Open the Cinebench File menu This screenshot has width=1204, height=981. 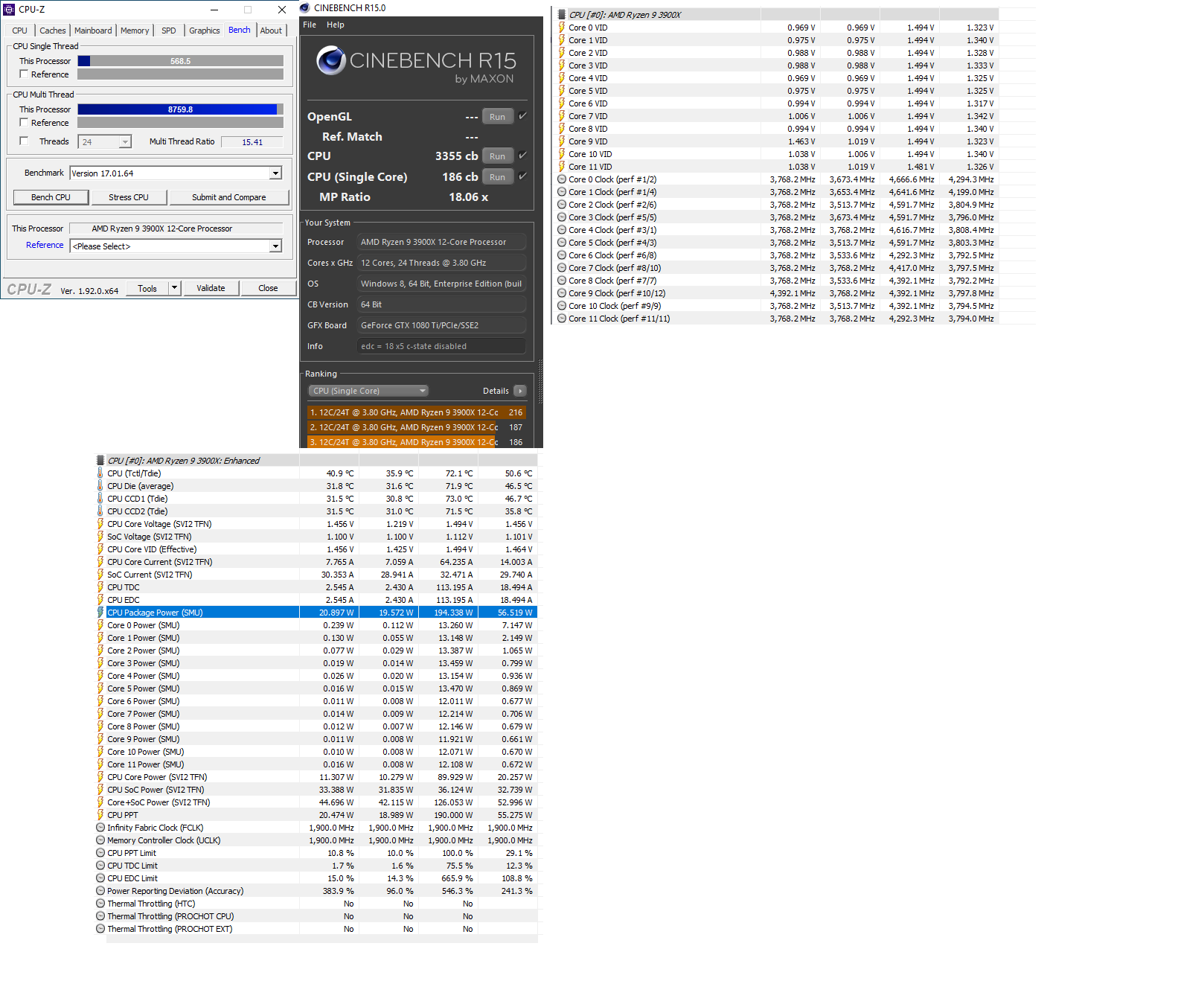coord(310,25)
